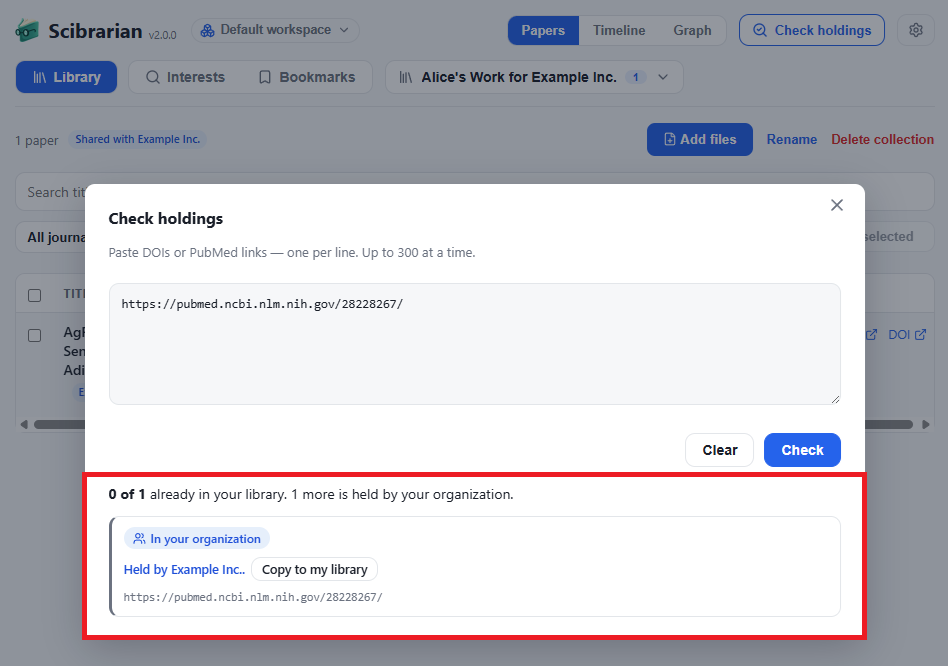
Task: Click the '1 paper' count text
Action: pos(37,140)
